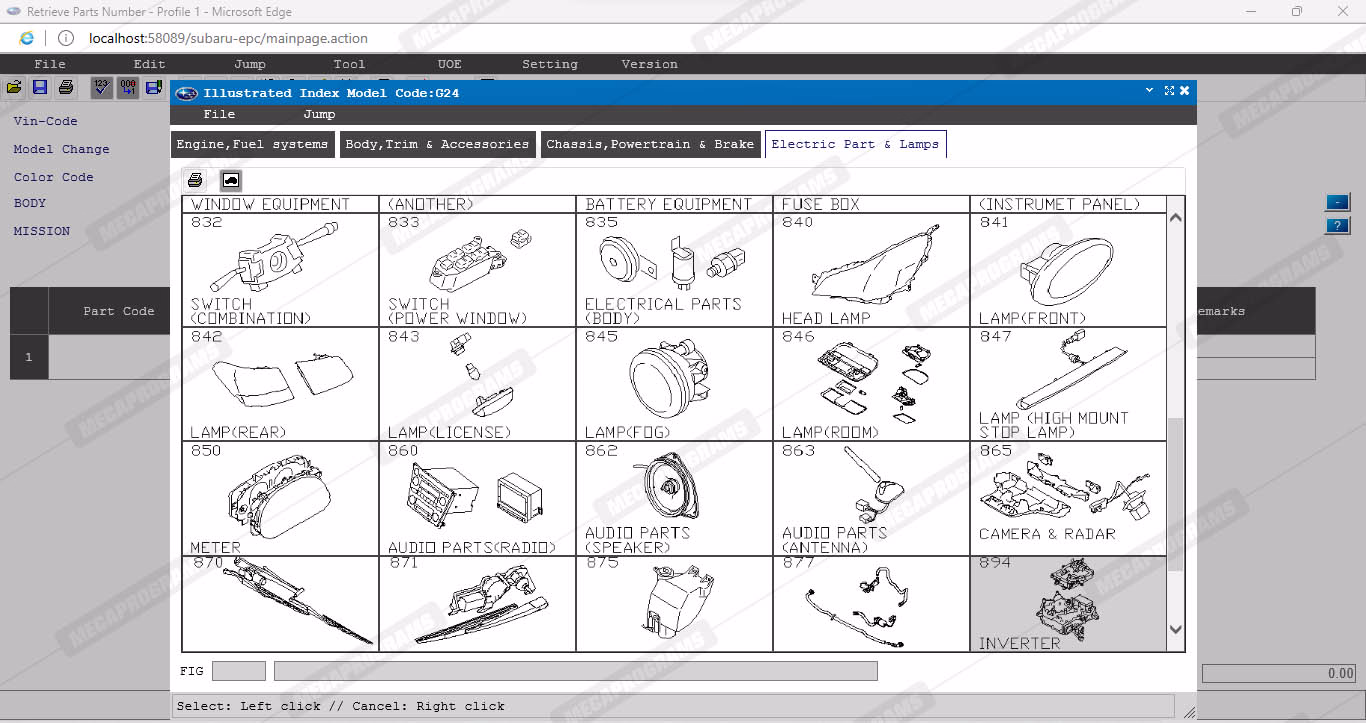Pick the 894 INVERTER illustration

coord(1067,604)
